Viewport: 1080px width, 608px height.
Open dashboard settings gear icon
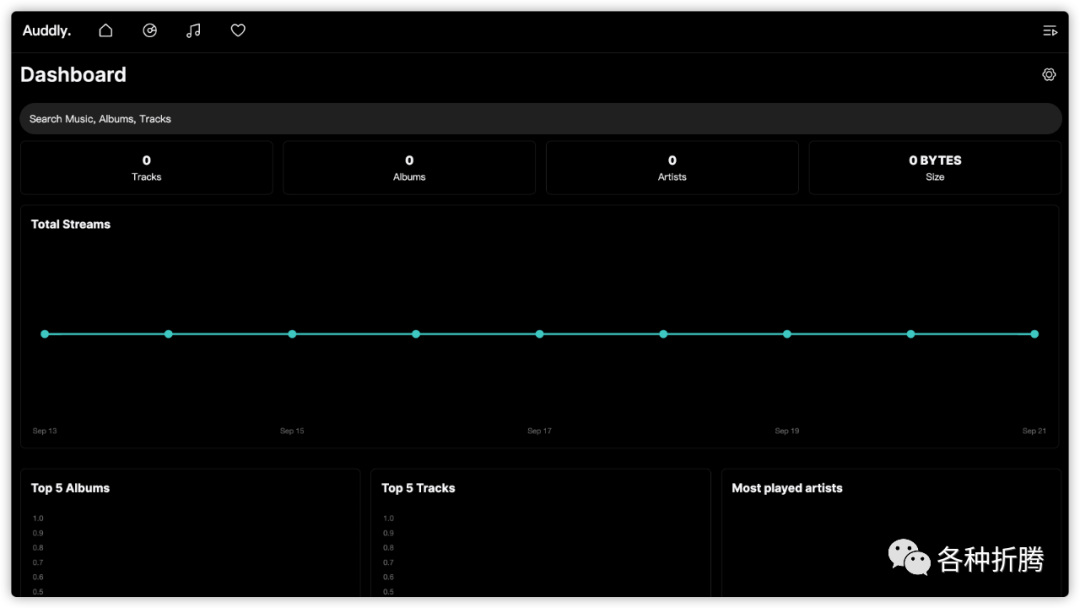1048,74
